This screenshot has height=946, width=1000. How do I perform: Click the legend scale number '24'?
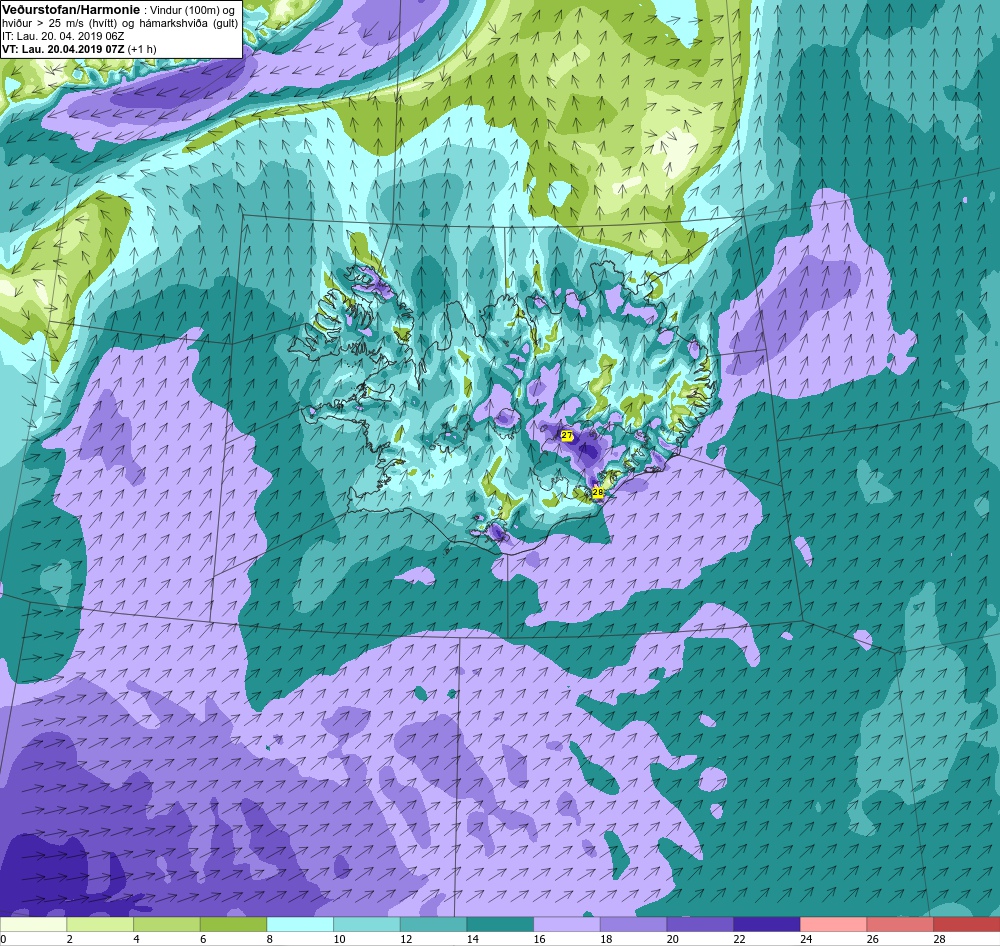(806, 939)
